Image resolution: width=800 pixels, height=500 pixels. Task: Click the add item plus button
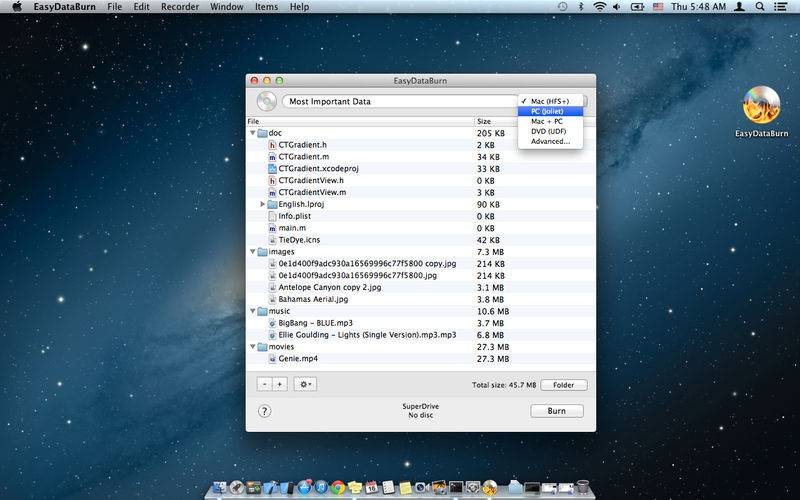[x=280, y=384]
